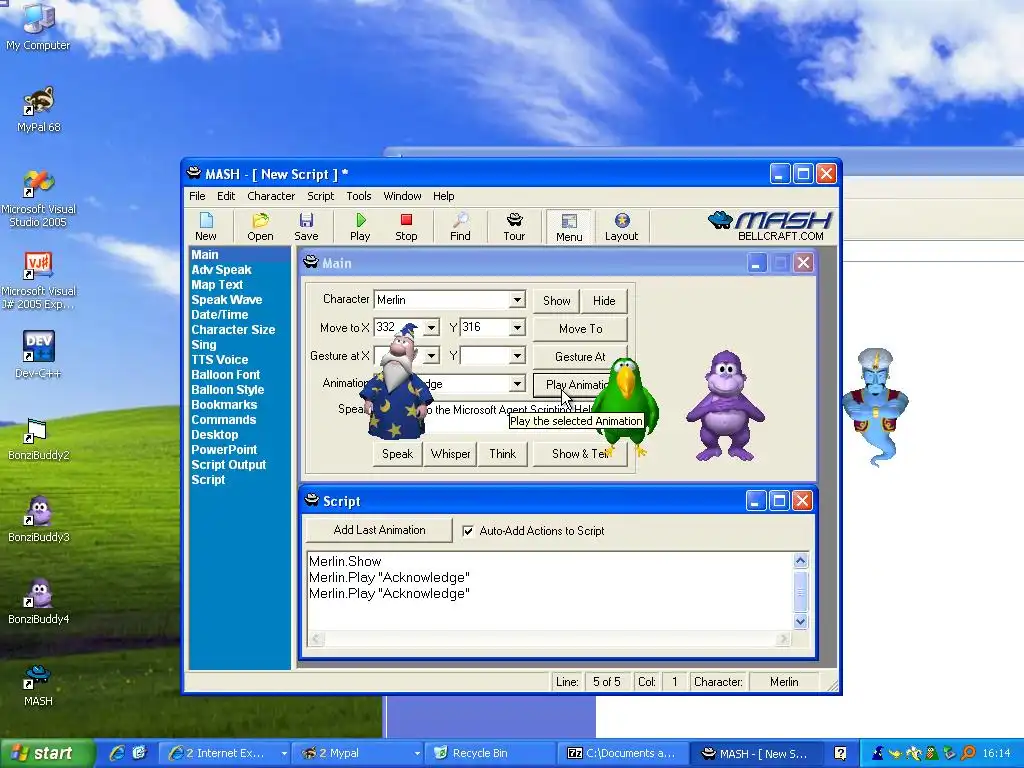Viewport: 1024px width, 768px height.
Task: Select the BonziBuddy2 desktop shortcut
Action: 39,439
